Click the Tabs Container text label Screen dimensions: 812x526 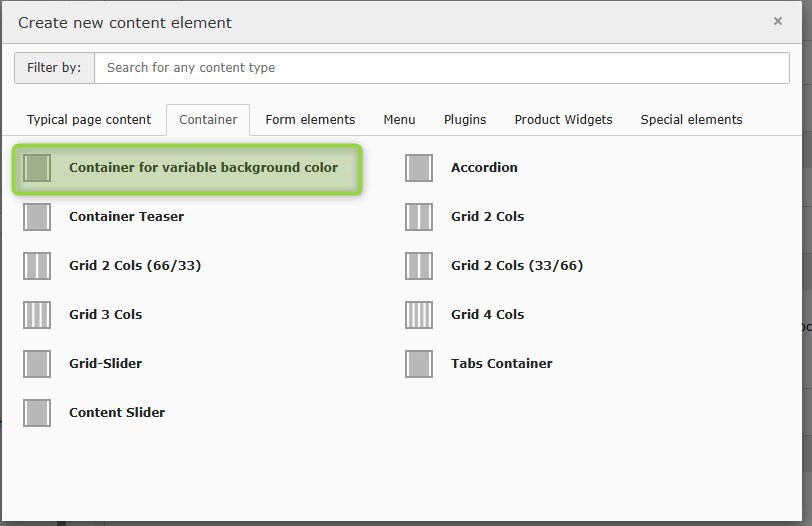pyautogui.click(x=501, y=364)
